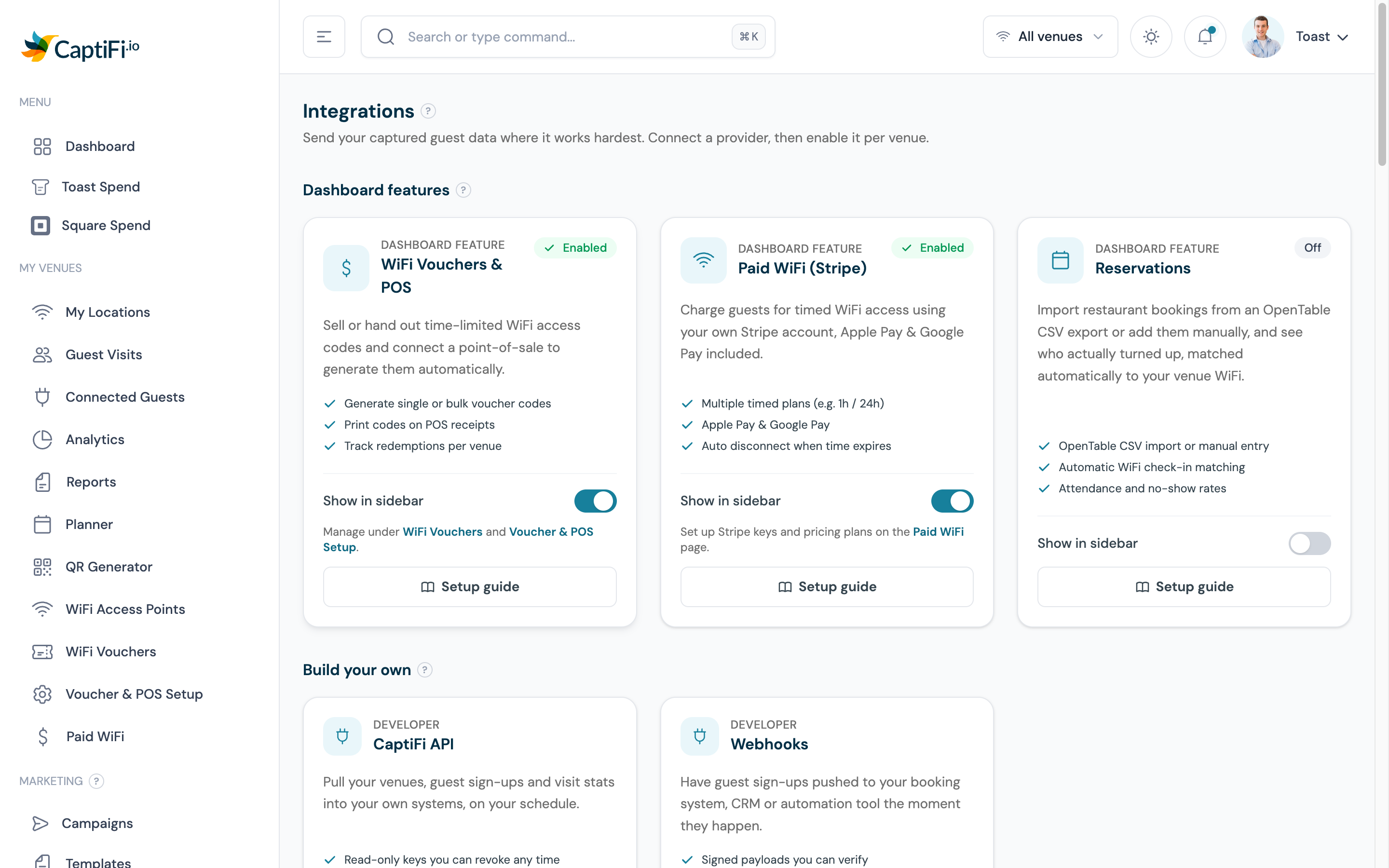Click the Dashboard grid icon in sidebar

tap(42, 147)
